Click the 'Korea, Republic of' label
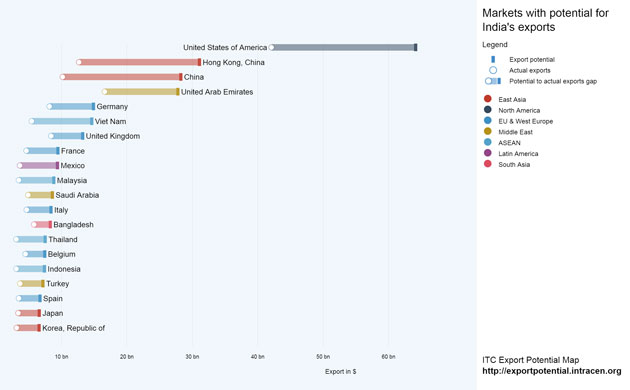This screenshot has width=630, height=390. 74,328
